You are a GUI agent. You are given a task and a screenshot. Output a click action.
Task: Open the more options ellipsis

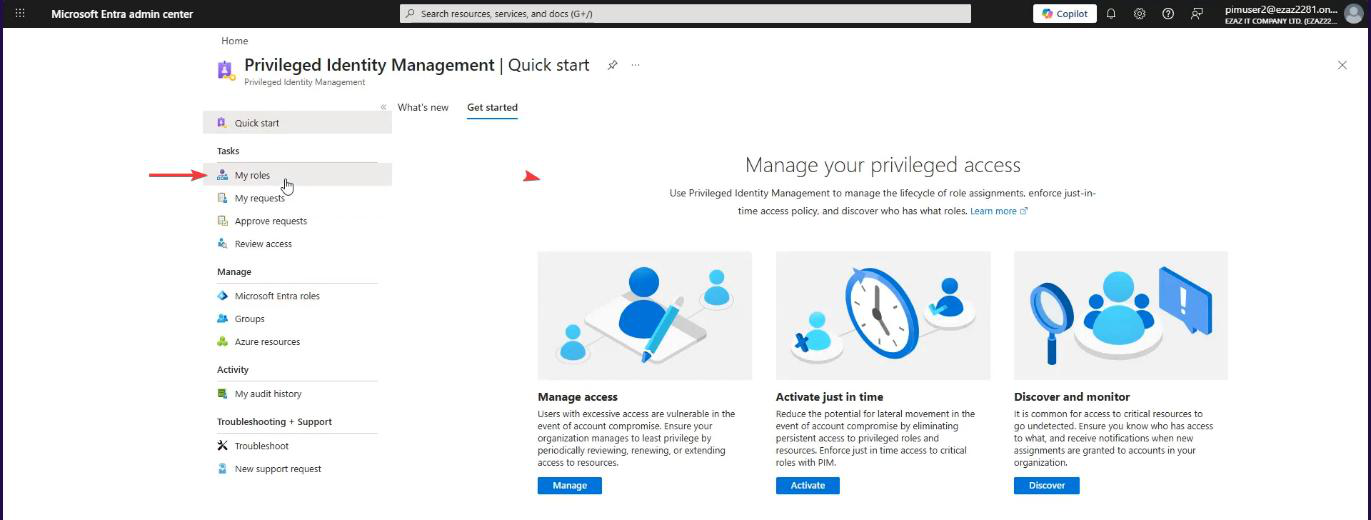point(635,65)
